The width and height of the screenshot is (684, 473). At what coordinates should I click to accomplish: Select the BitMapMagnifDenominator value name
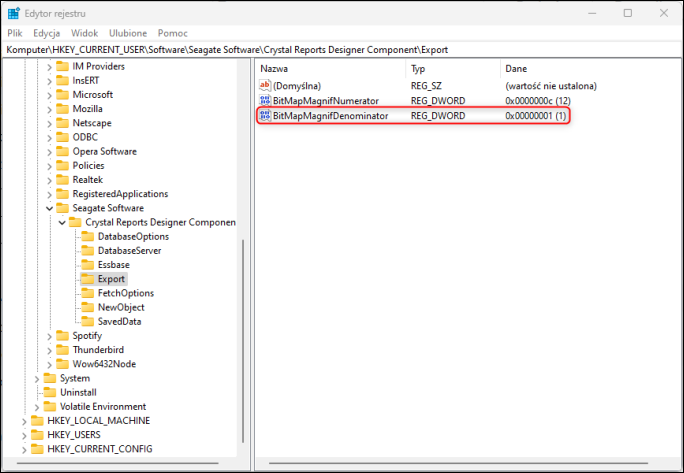(x=330, y=116)
